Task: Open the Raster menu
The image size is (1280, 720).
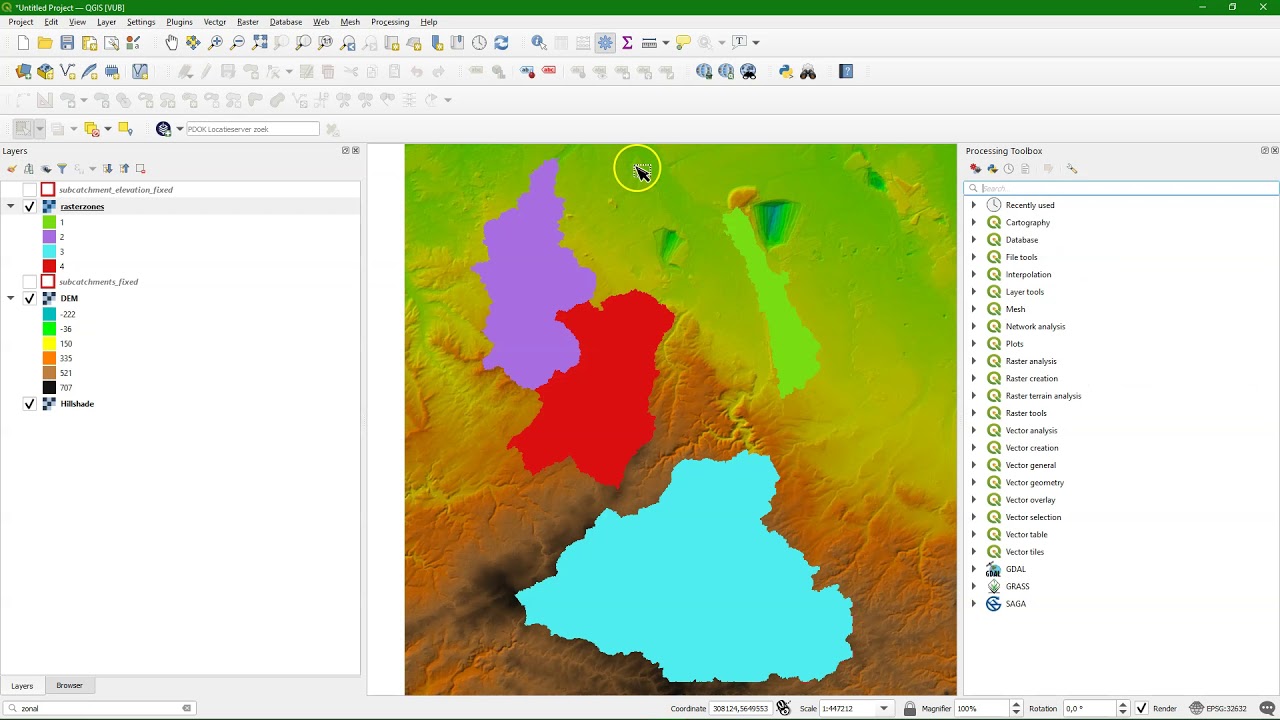Action: [x=248, y=22]
